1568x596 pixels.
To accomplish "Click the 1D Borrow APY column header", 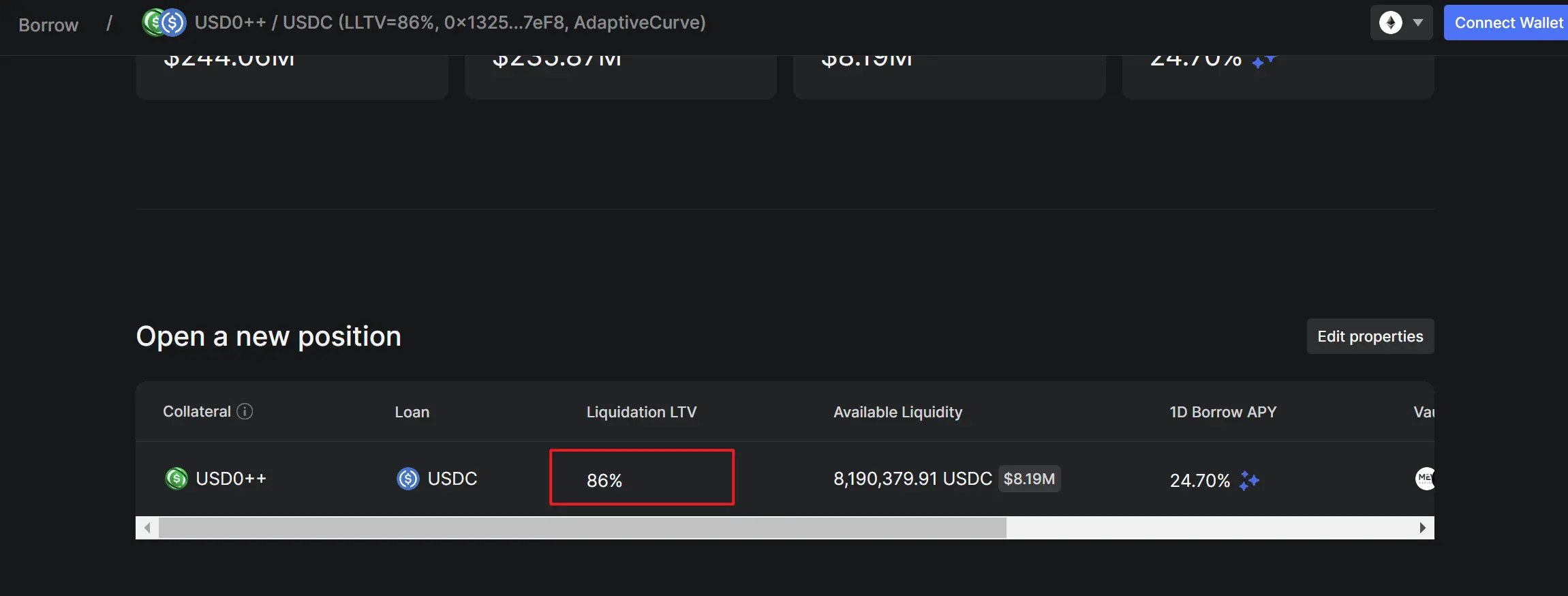I will [1223, 412].
